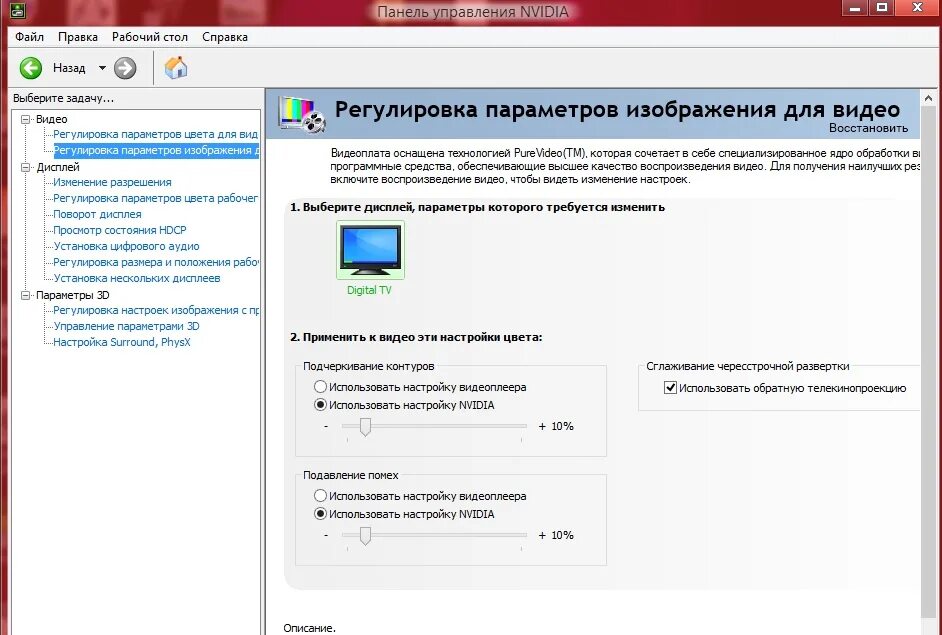Click the NVIDIA icon in the title bar
942x635 pixels.
17,9
